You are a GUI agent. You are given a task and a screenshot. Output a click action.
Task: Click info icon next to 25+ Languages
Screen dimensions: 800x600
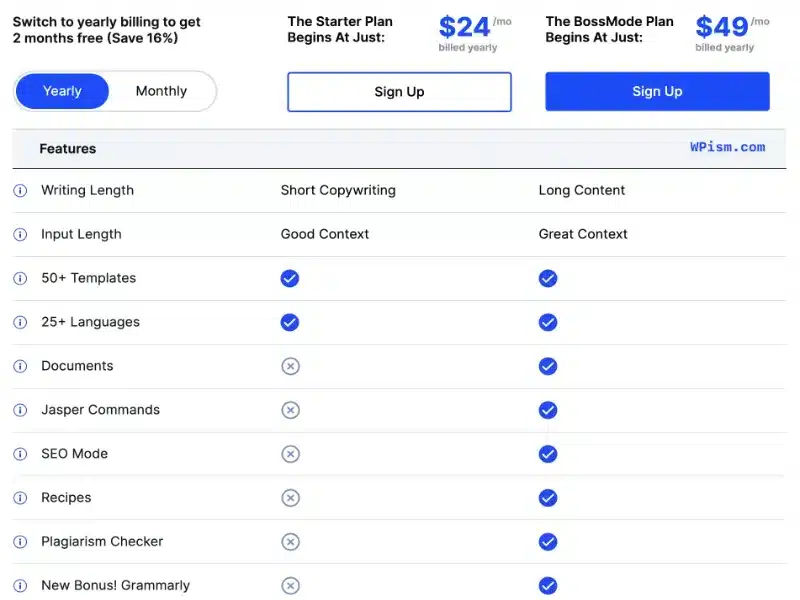coord(20,322)
